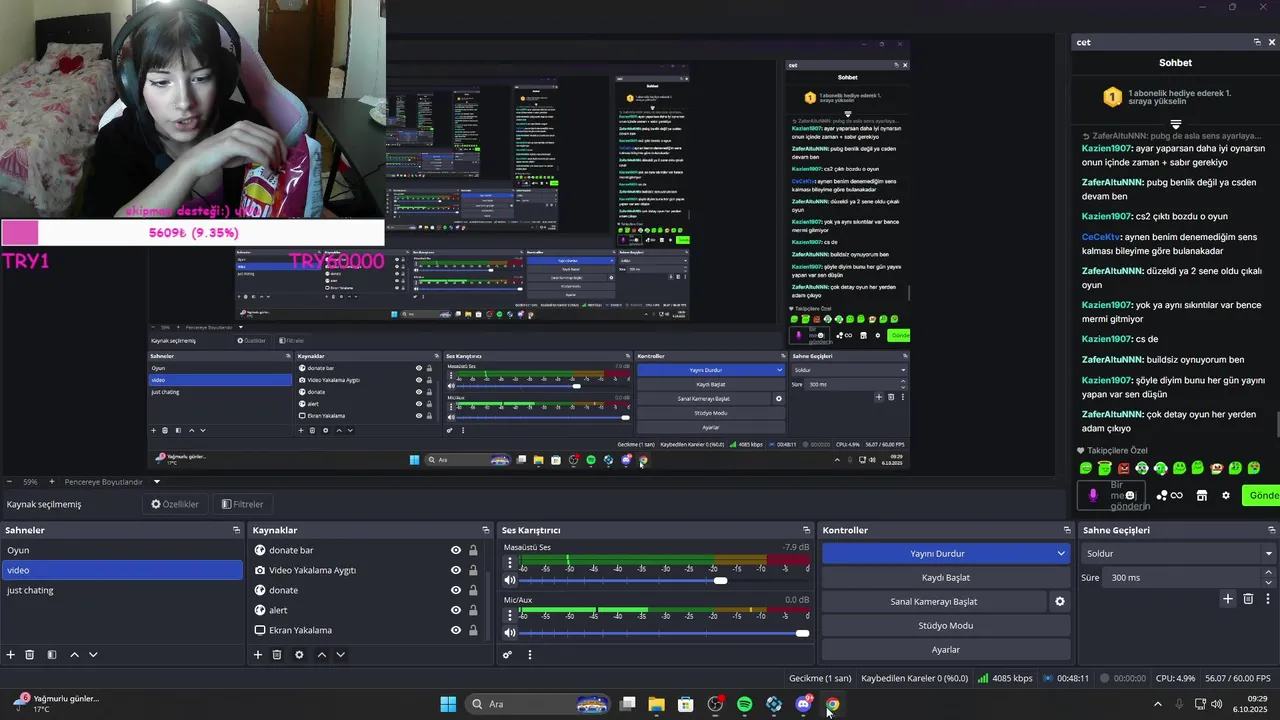Viewport: 1280px width, 720px height.
Task: Open chat settings gear icon
Action: point(1226,495)
